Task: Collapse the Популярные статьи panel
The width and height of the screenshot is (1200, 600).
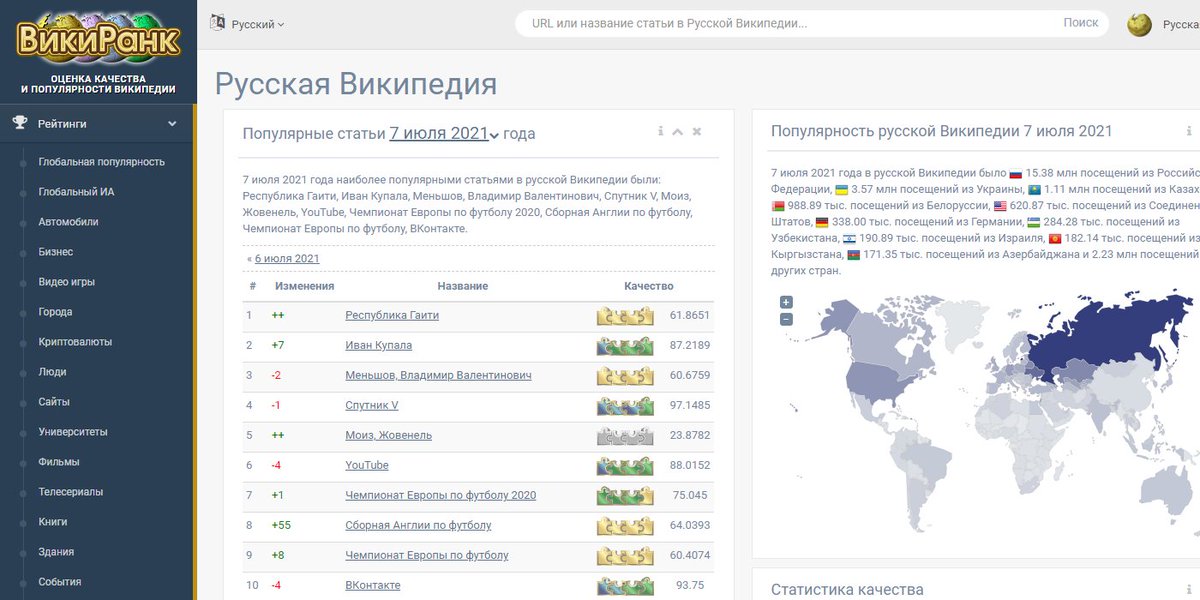Action: (x=677, y=132)
